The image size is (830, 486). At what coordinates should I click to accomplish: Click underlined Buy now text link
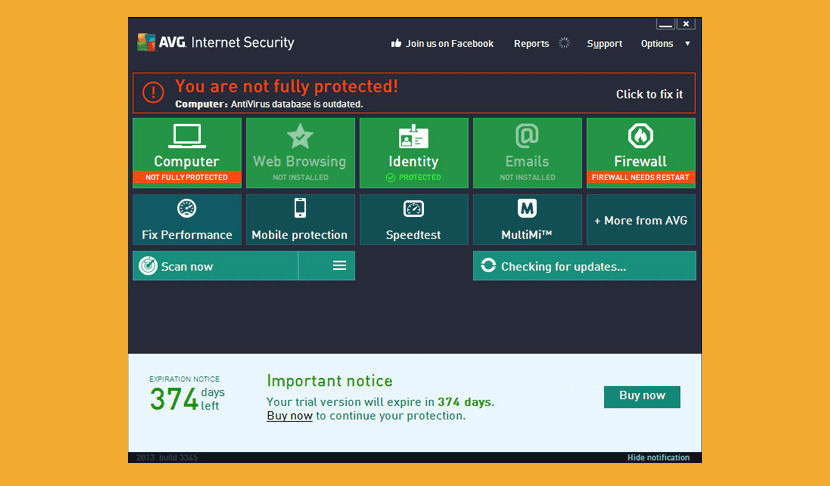290,416
